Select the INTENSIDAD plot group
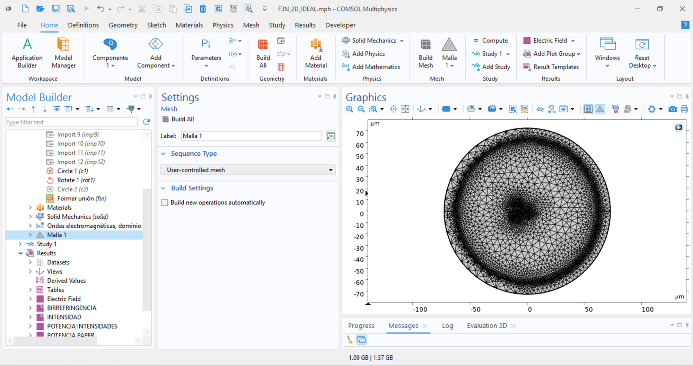Image resolution: width=693 pixels, height=366 pixels. 64,317
